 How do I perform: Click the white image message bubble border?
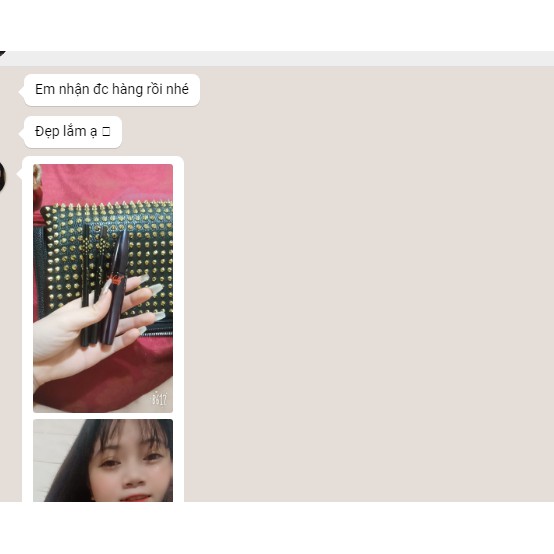coord(178,283)
